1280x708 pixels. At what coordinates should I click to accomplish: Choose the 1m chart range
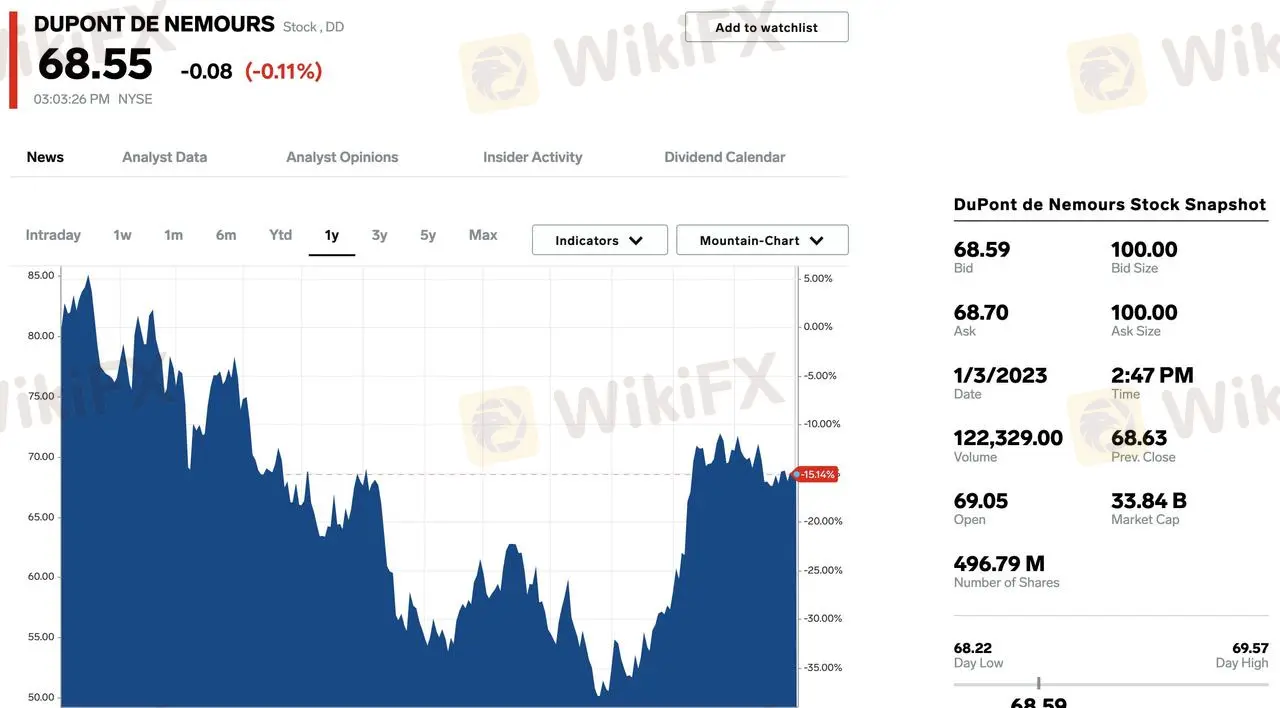tap(174, 235)
